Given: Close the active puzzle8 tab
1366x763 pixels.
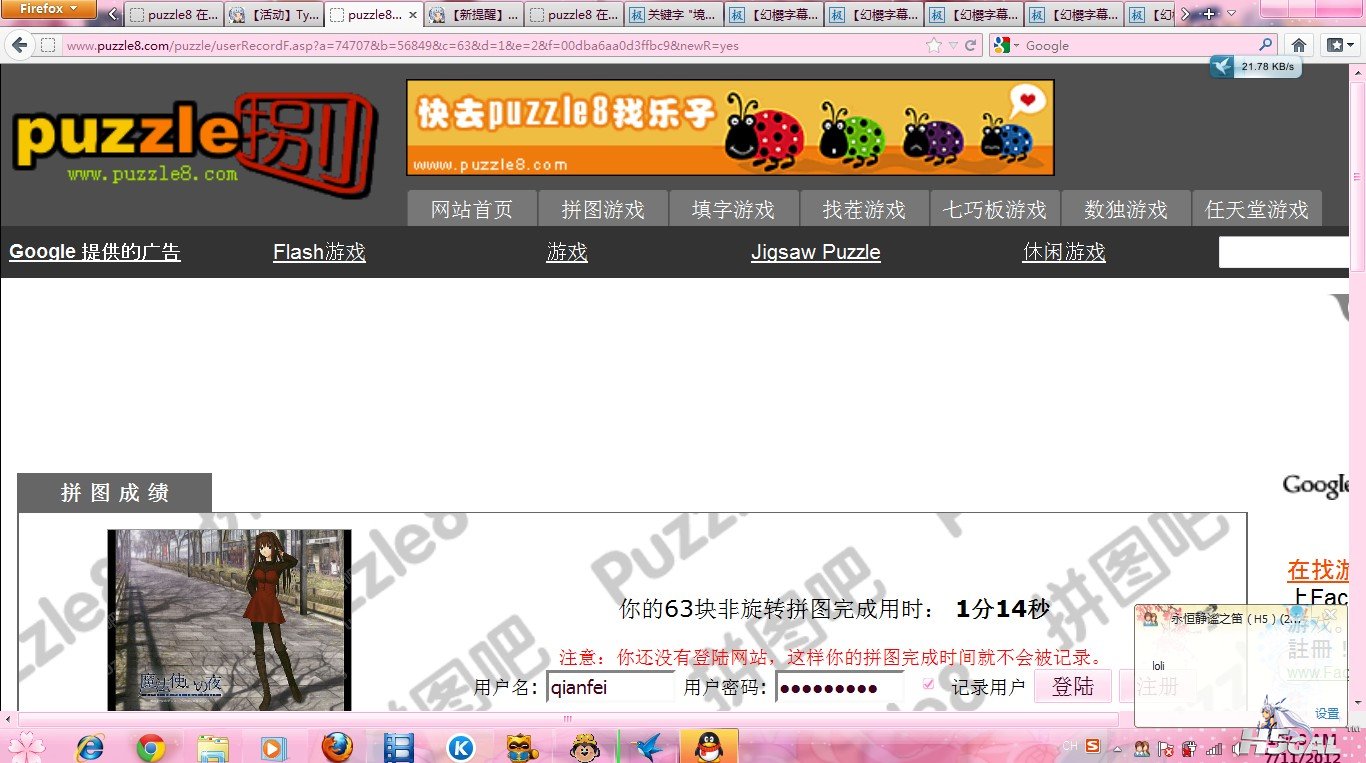Looking at the screenshot, I should [x=413, y=15].
